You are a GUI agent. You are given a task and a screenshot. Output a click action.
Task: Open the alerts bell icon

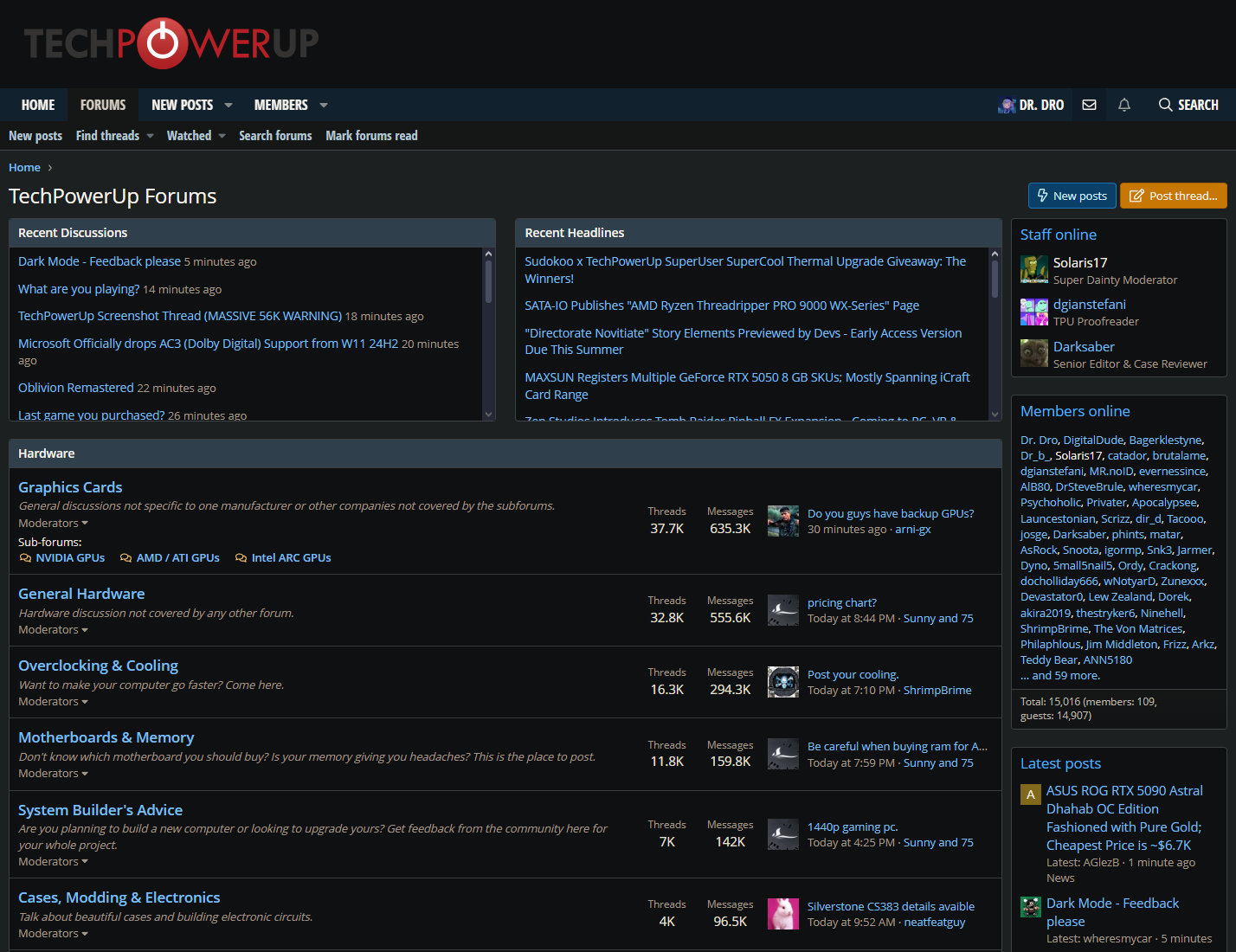point(1124,105)
